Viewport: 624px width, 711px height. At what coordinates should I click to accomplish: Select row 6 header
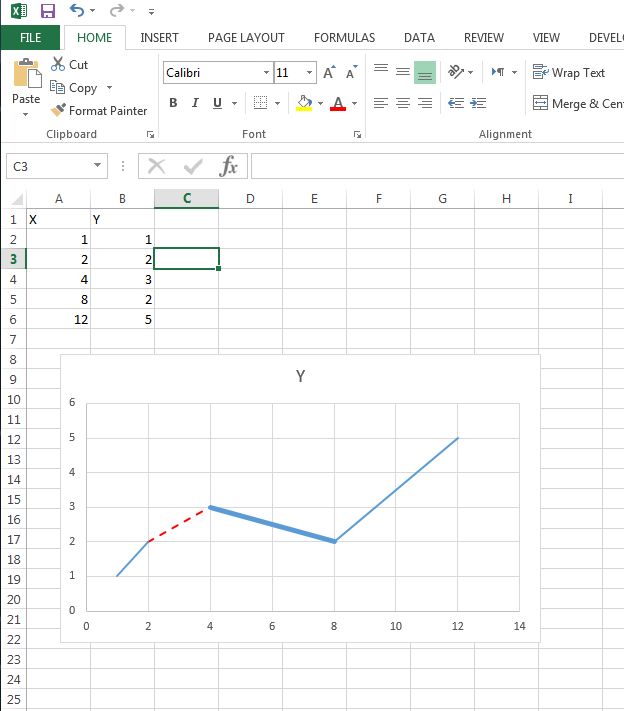click(13, 320)
